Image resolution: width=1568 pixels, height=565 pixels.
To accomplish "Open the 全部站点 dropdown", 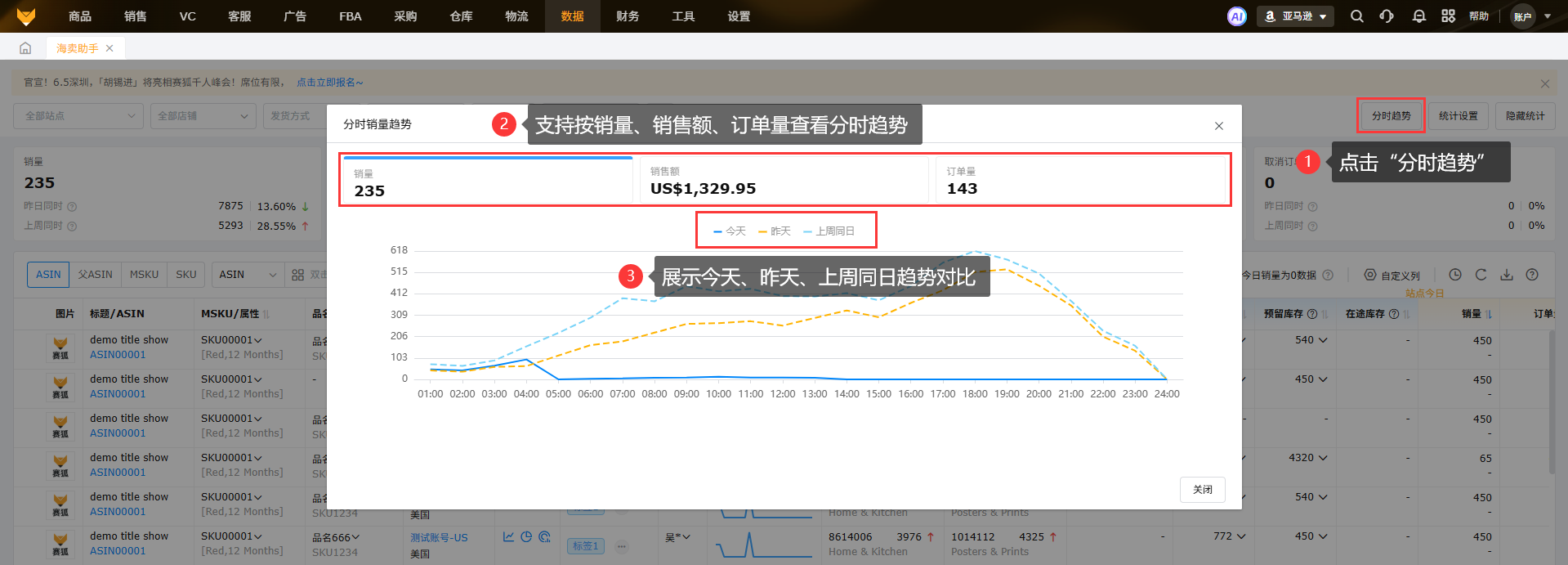I will click(x=78, y=116).
